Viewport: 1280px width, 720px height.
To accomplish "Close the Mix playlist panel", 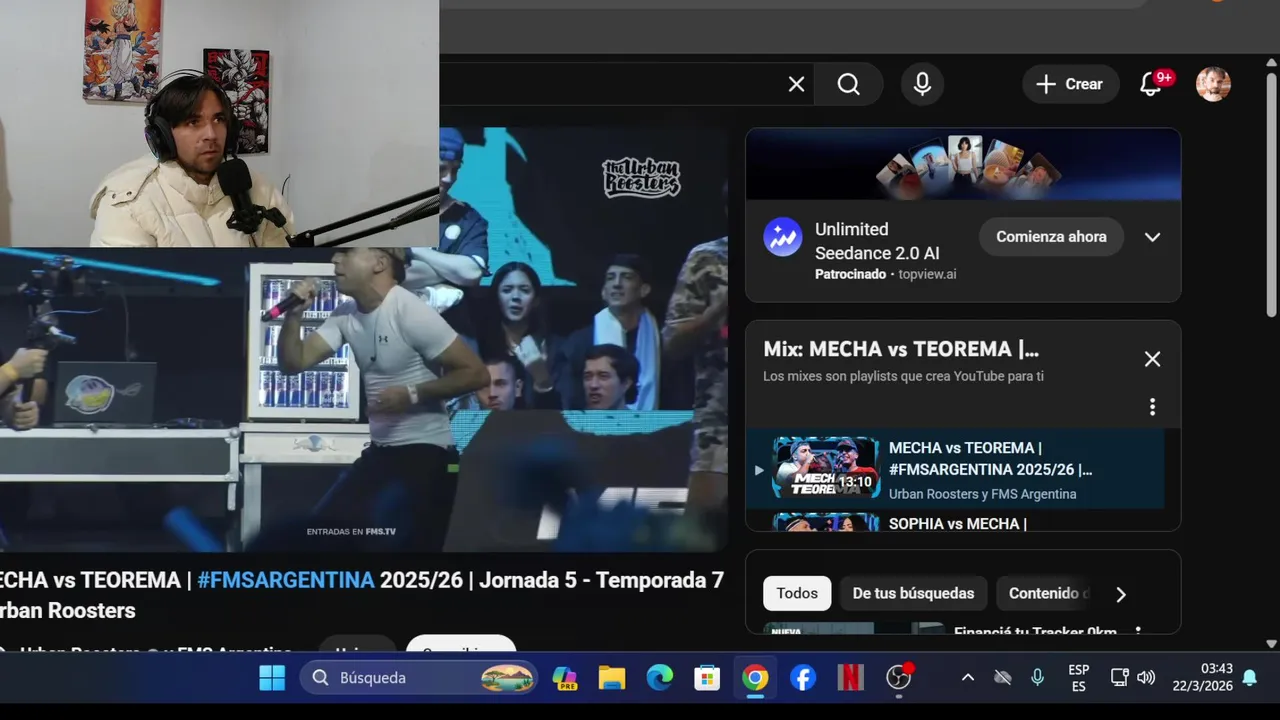I will (1152, 359).
